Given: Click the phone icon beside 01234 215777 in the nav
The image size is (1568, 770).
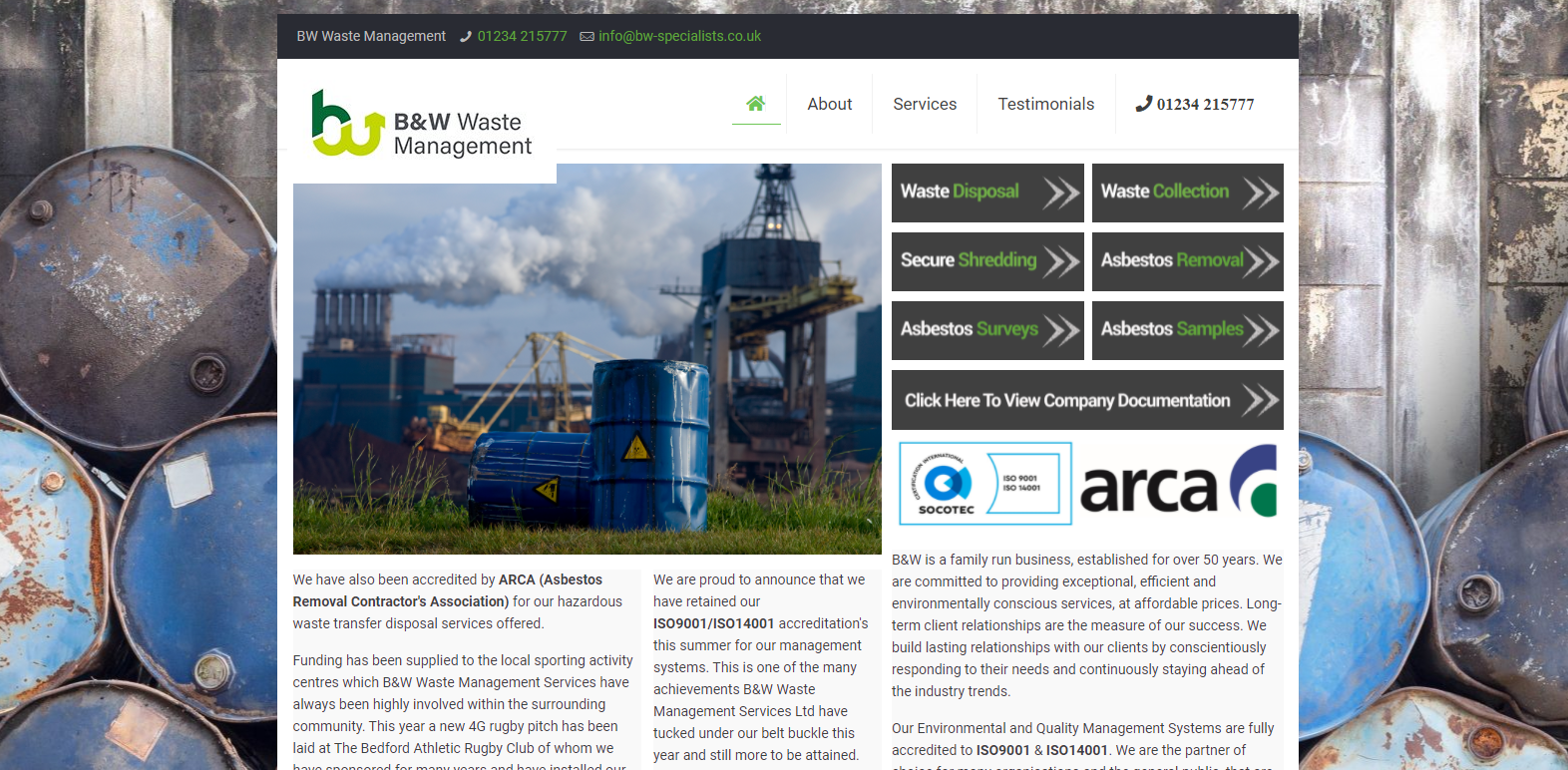Looking at the screenshot, I should [x=1144, y=103].
